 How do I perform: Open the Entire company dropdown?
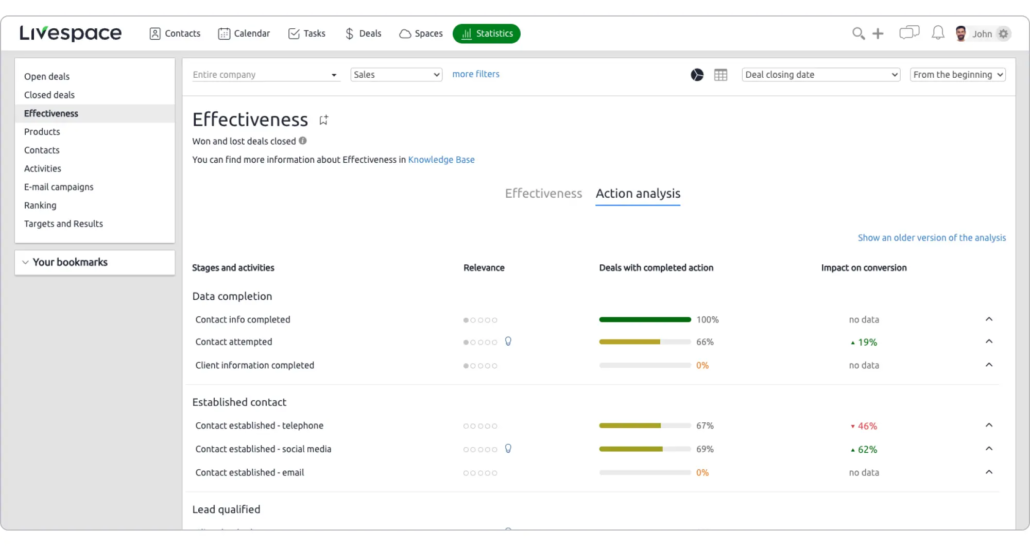[x=265, y=75]
